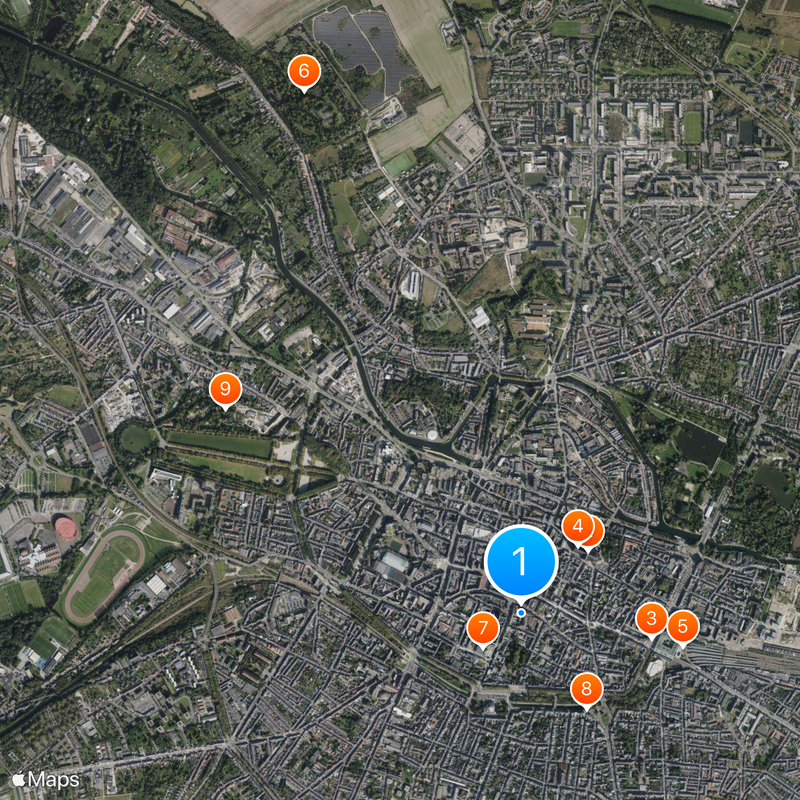Tap the orange pin labeled 4

tap(578, 526)
